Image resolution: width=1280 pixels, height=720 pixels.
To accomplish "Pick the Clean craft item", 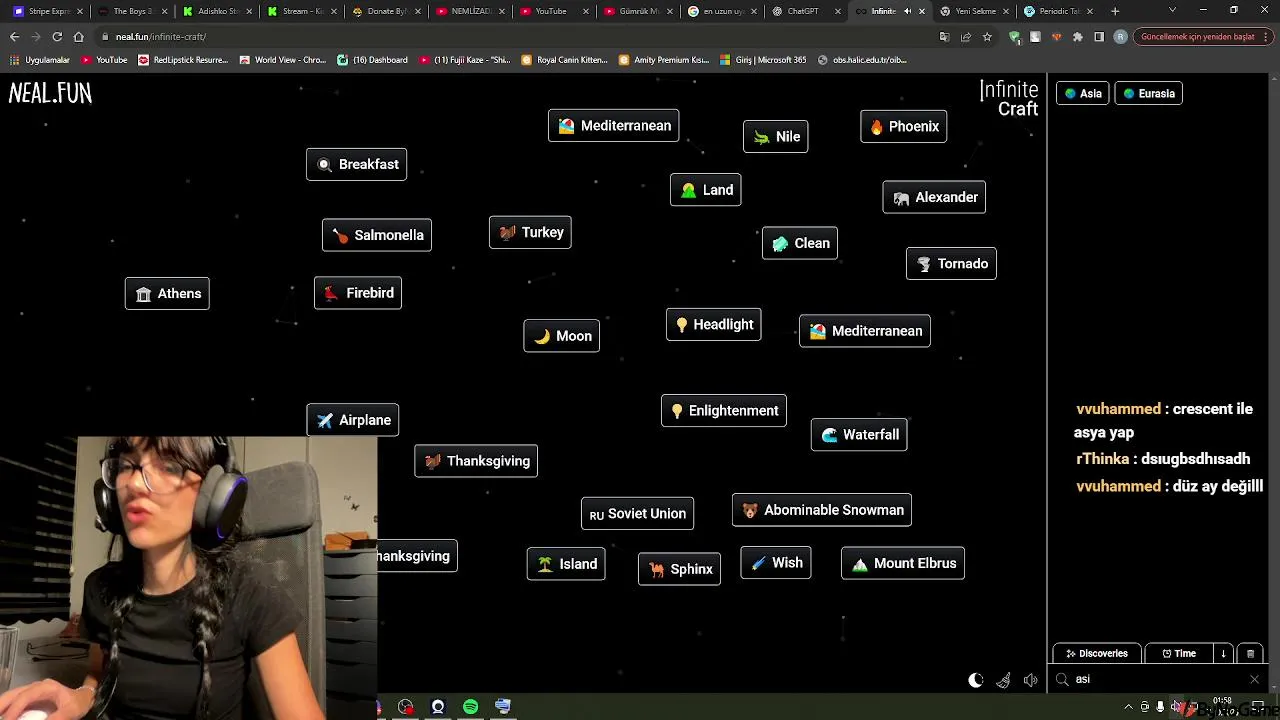I will point(800,243).
